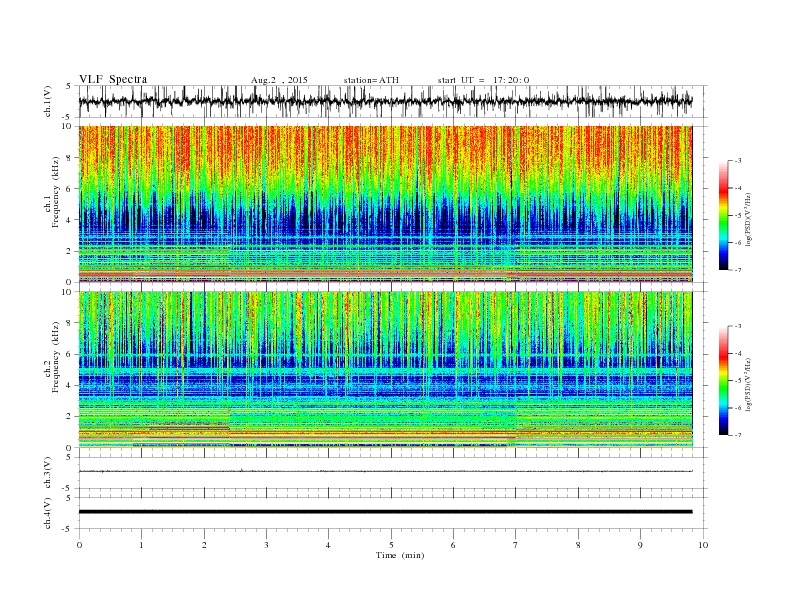Screen dimensions: 792x612
Task: Click the "8" minute tick label on time axis
Action: pyautogui.click(x=578, y=545)
